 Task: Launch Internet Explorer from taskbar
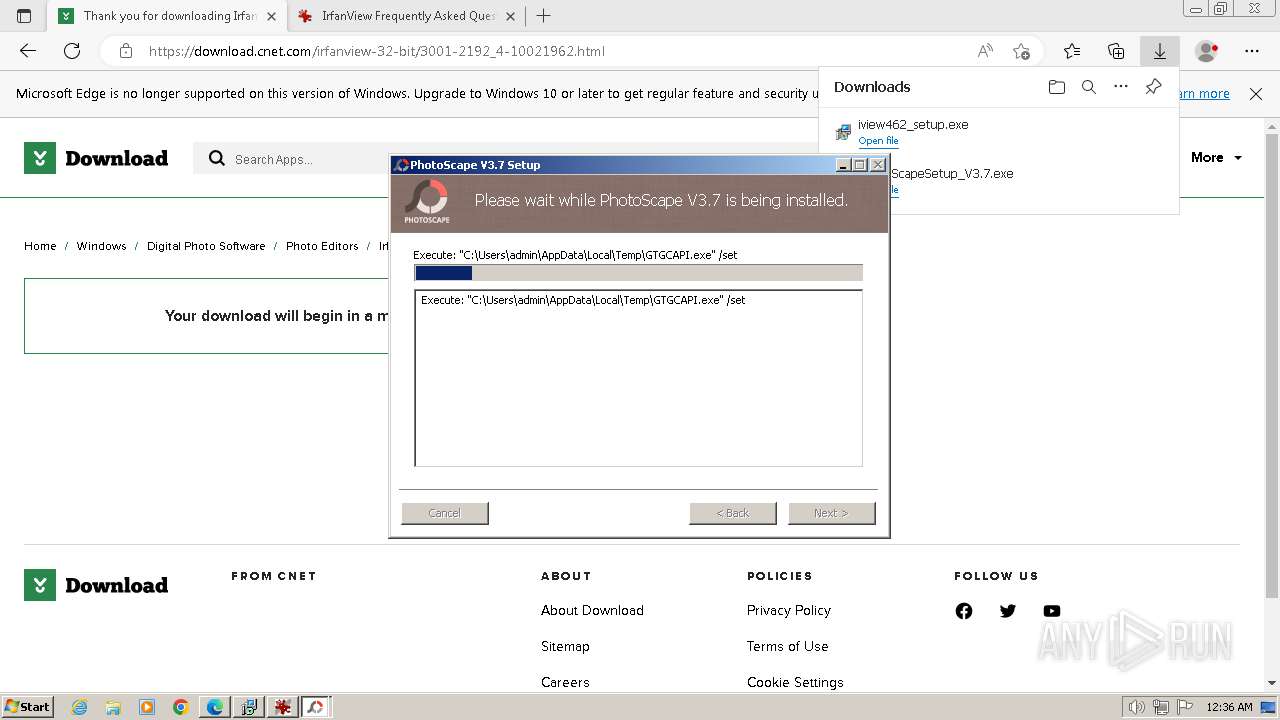click(x=80, y=707)
